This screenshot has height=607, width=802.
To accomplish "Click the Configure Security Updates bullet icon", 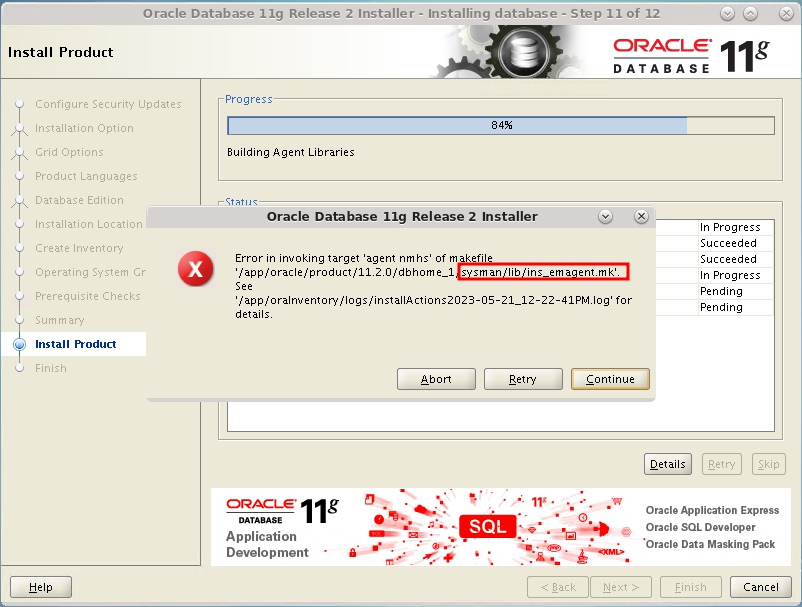I will tap(19, 104).
